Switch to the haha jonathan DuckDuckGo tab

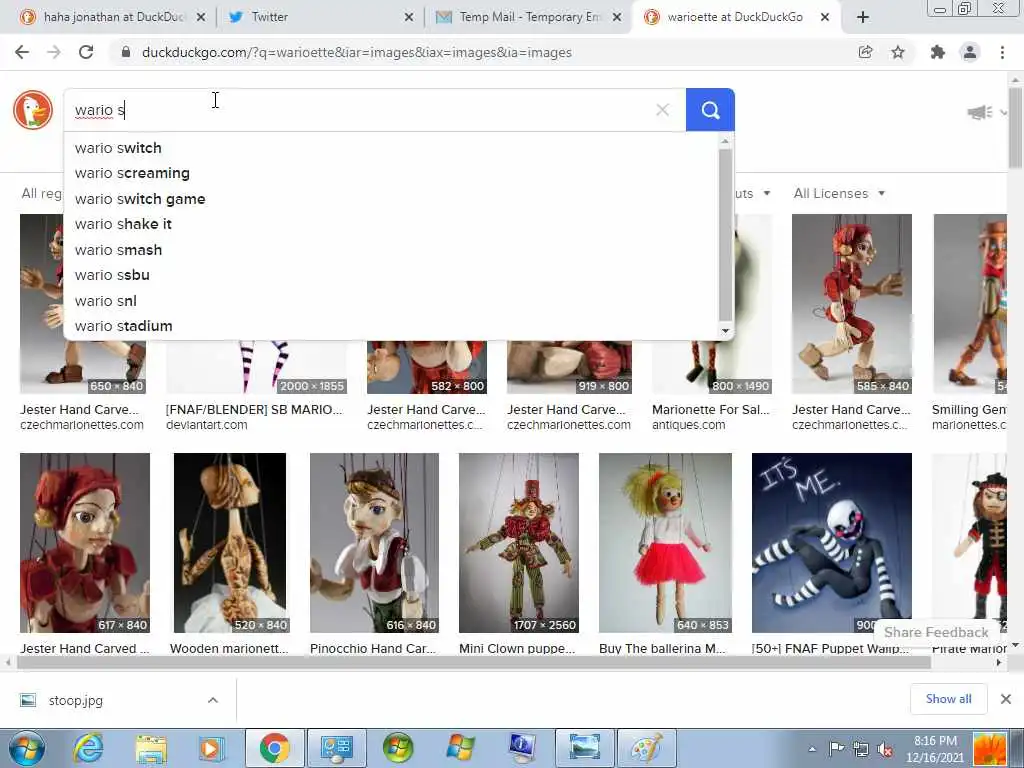pyautogui.click(x=111, y=17)
